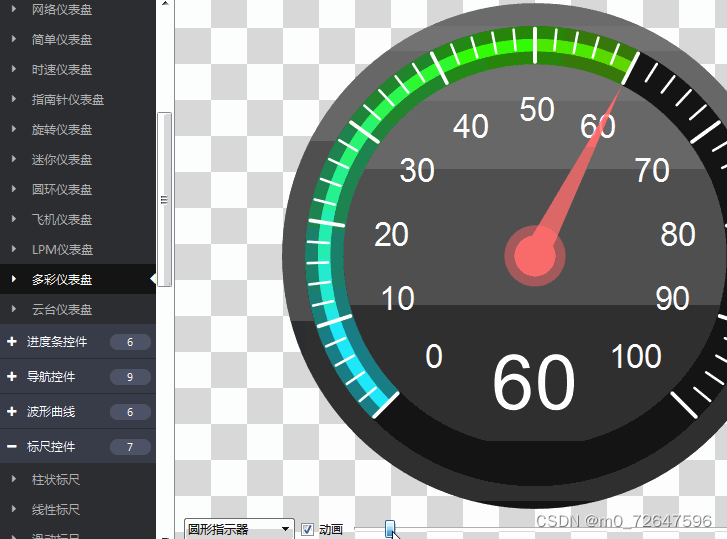Viewport: 727px width, 539px height.
Task: Click the arrow icon before 飞机仪表盘
Action: click(14, 219)
